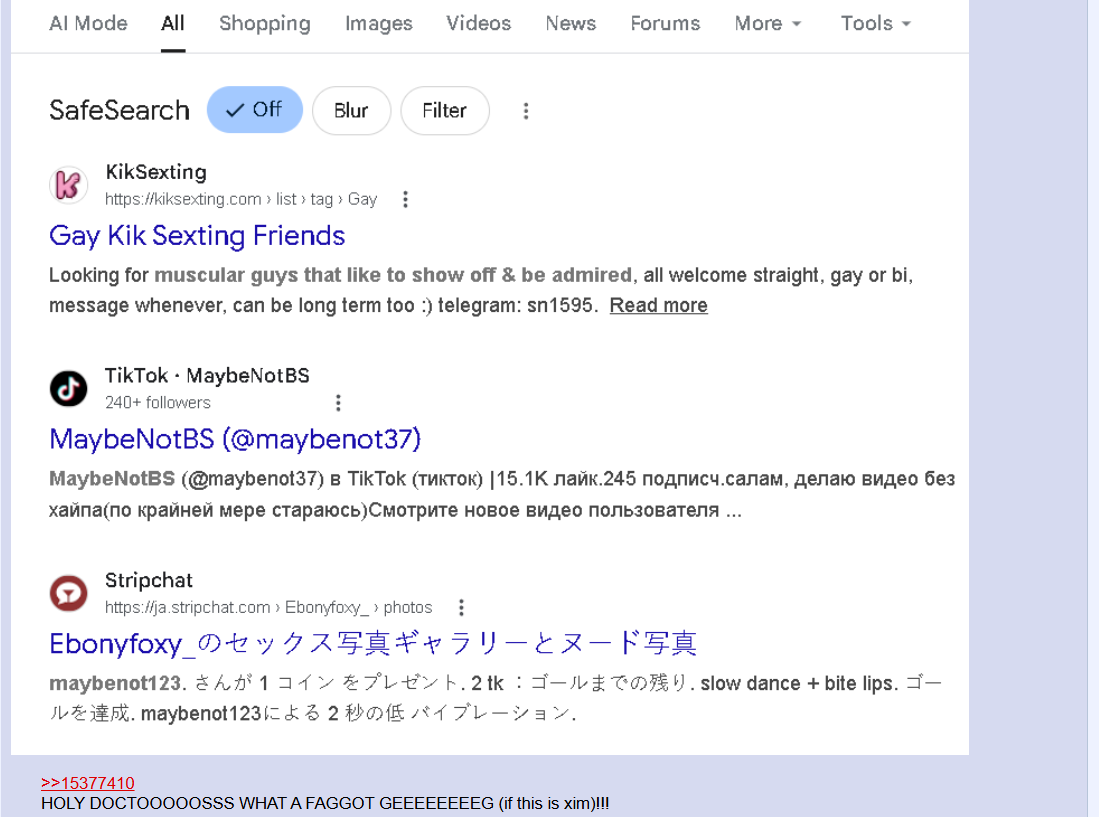Screen dimensions: 1099x817
Task: Select the Videos search tab
Action: pos(478,23)
